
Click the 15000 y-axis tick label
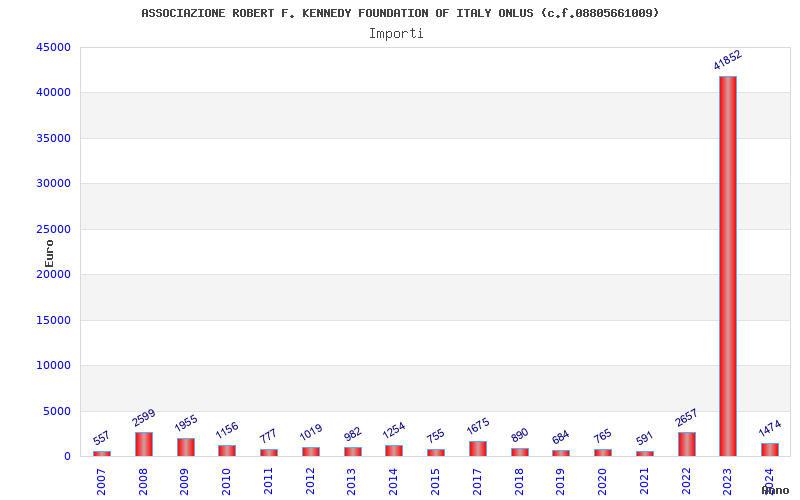pos(54,320)
